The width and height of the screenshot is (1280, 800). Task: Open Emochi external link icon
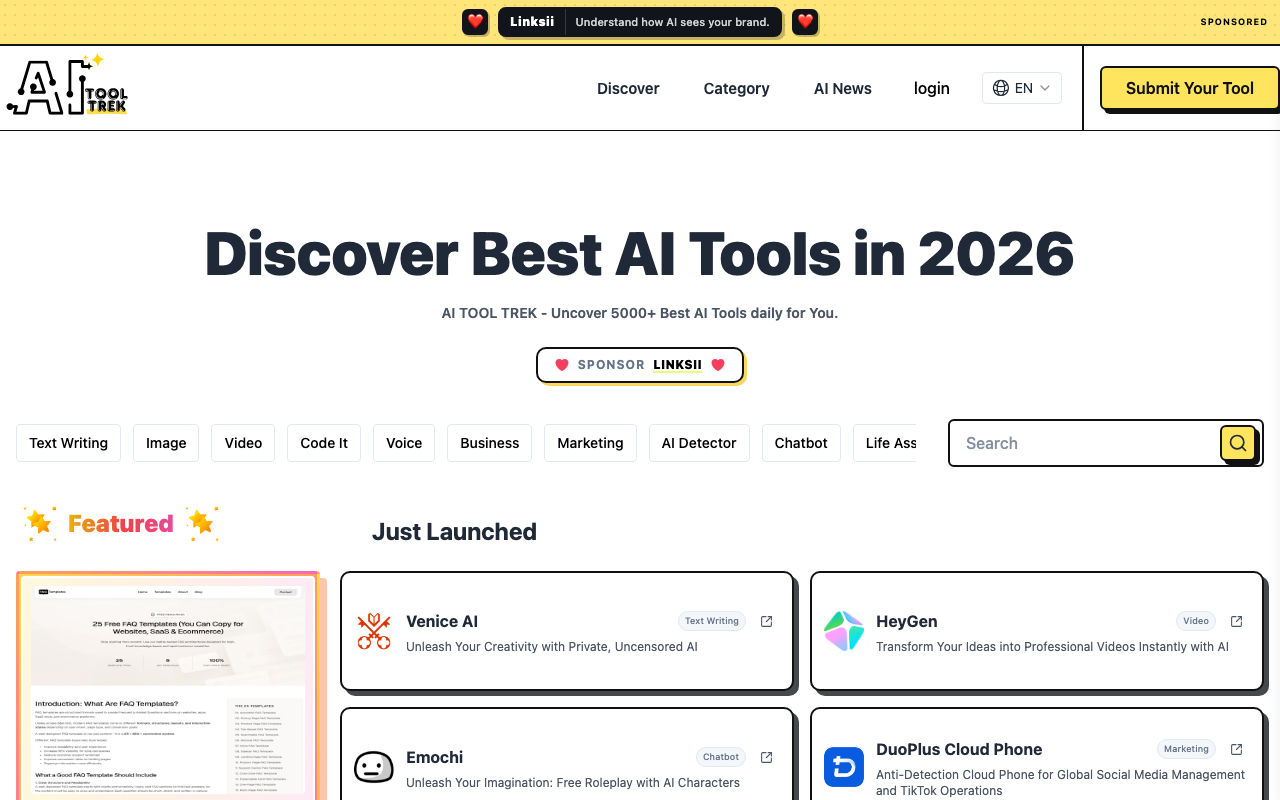pyautogui.click(x=767, y=757)
